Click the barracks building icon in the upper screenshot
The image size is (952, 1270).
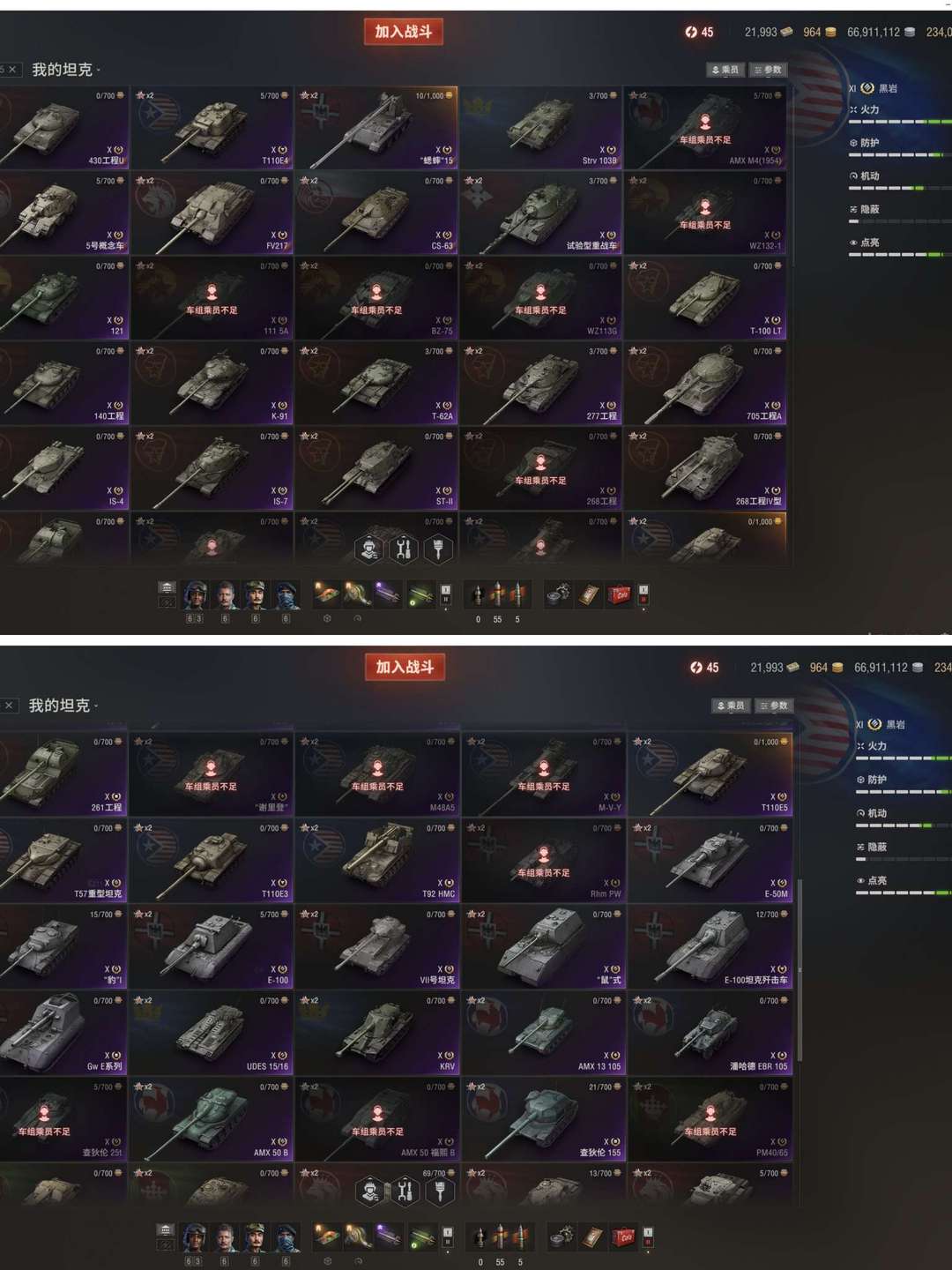tap(167, 588)
